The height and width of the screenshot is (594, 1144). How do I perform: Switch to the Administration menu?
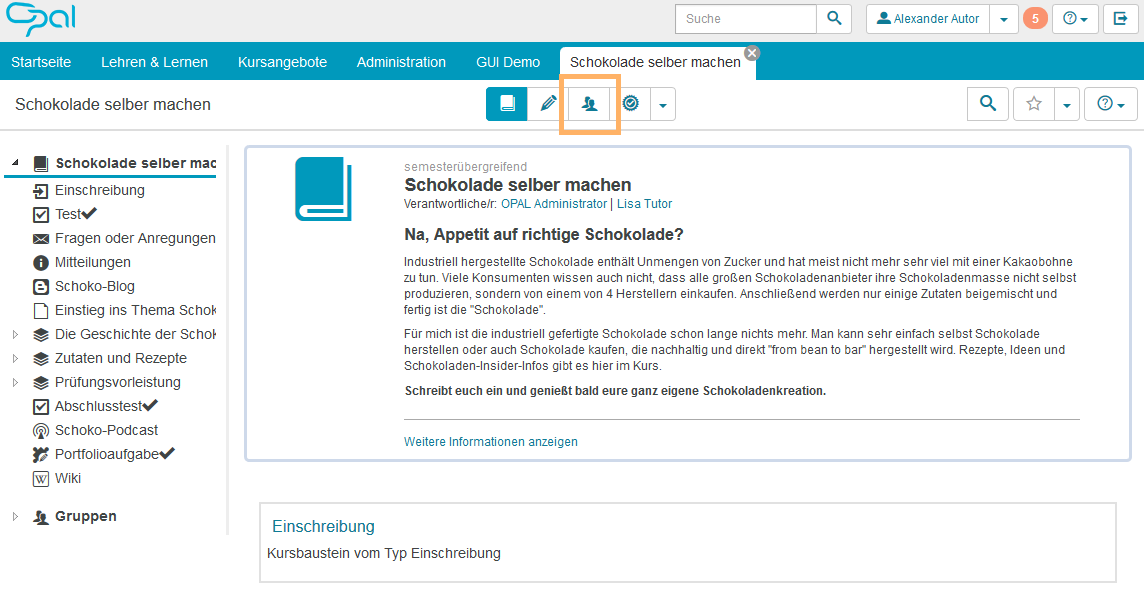pos(401,62)
